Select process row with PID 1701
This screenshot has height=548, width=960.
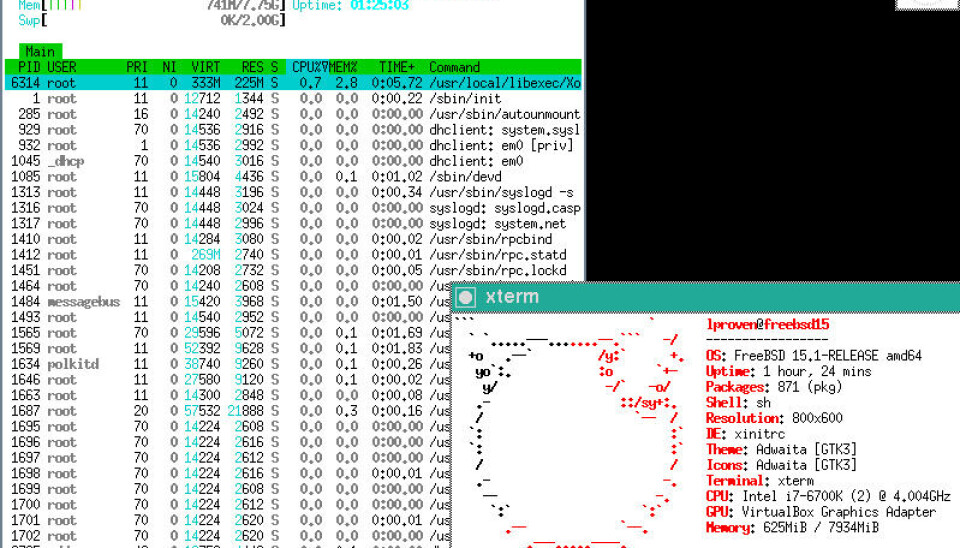(228, 520)
